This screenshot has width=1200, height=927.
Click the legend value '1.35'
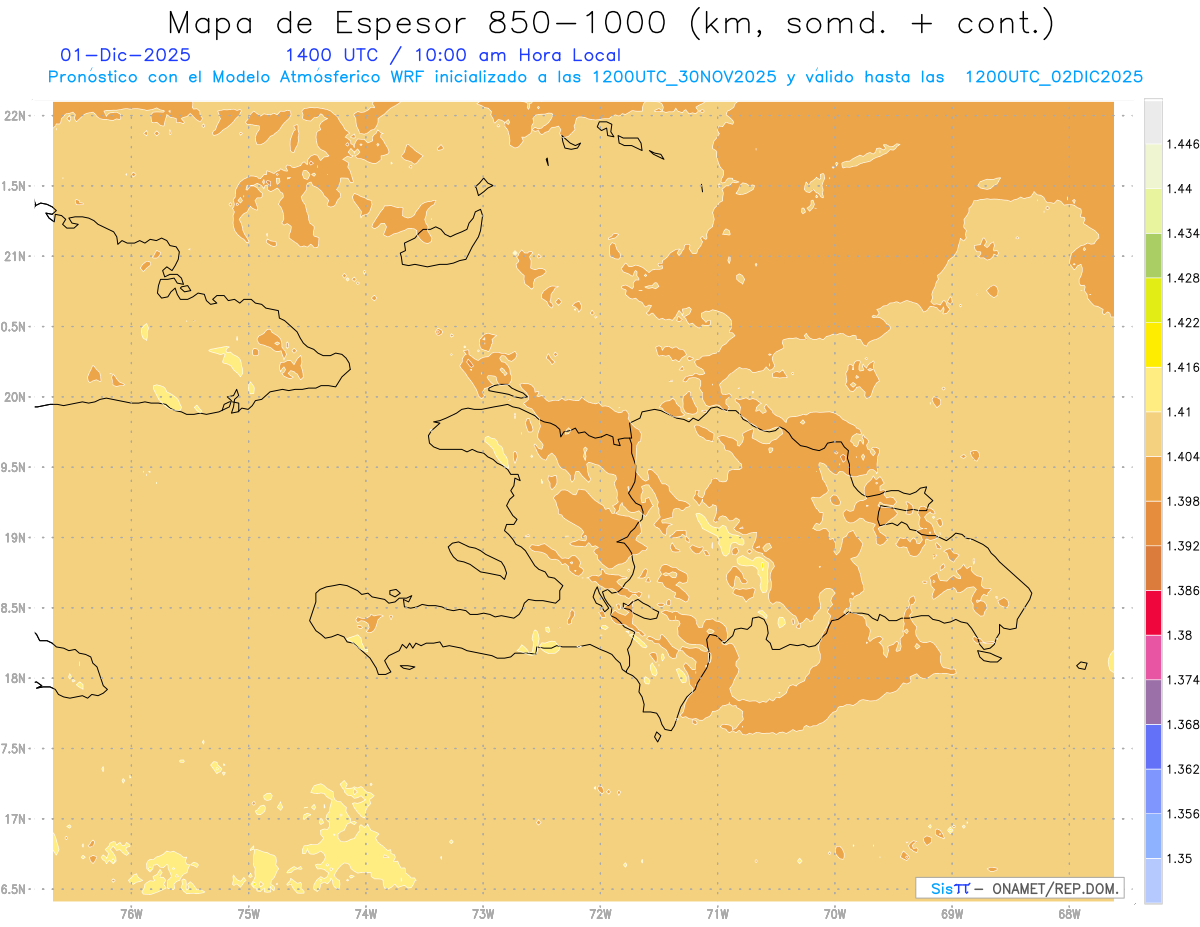tap(1179, 858)
